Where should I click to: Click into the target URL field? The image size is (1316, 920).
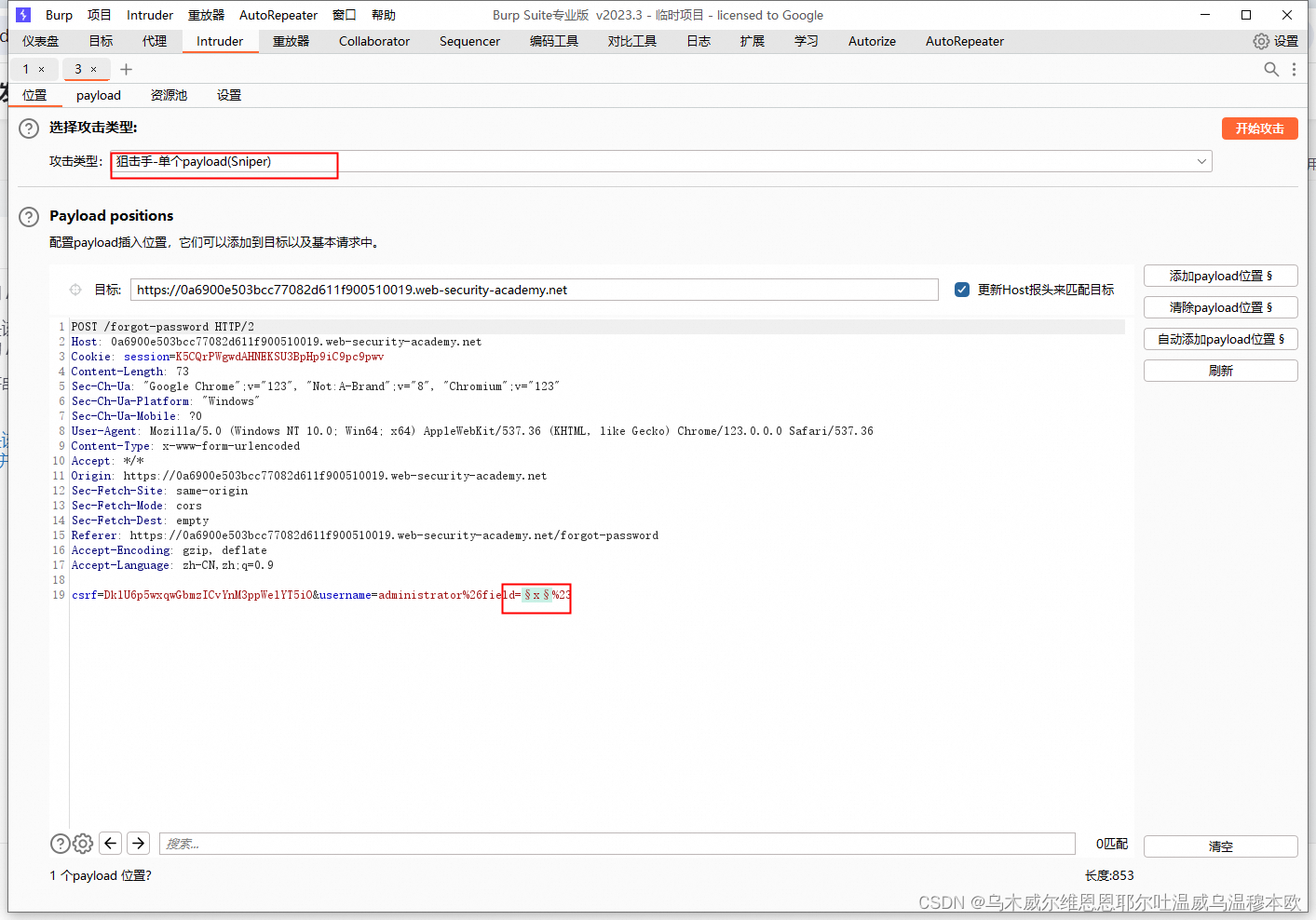click(535, 290)
